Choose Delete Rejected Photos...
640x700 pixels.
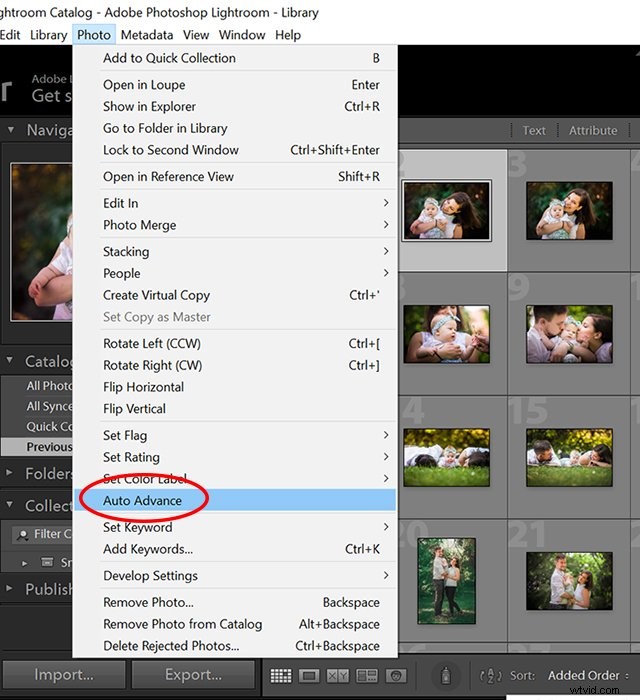point(235,646)
